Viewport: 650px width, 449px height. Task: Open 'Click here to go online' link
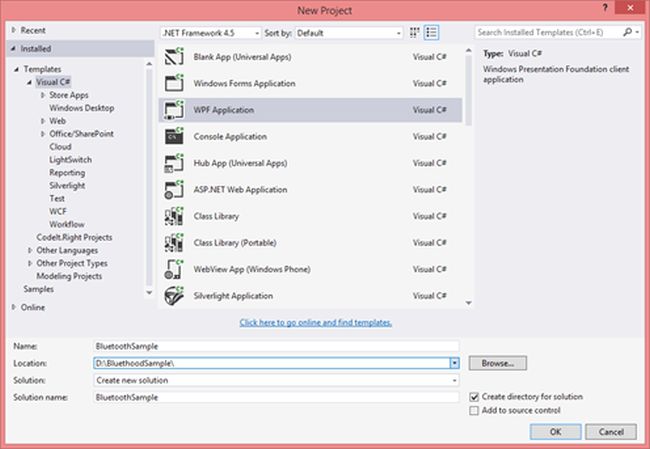(315, 323)
